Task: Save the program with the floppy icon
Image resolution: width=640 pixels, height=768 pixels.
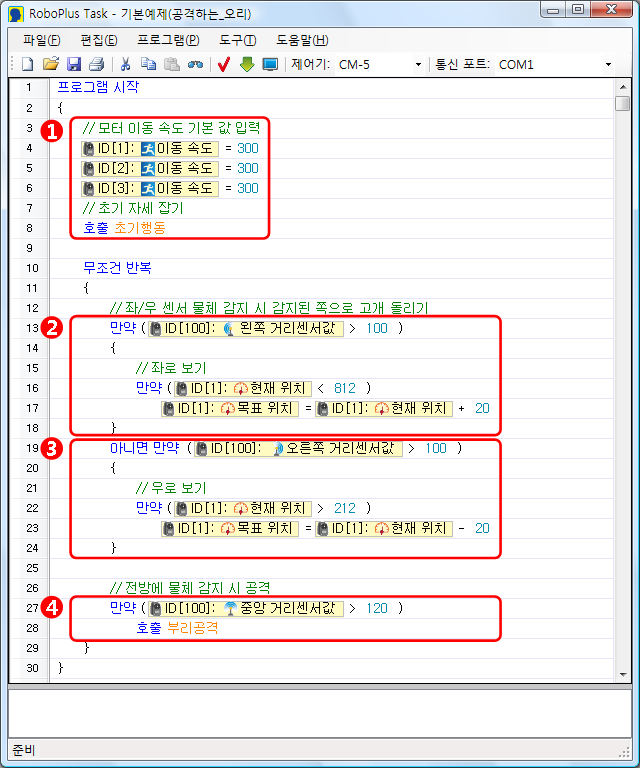Action: coord(73,64)
